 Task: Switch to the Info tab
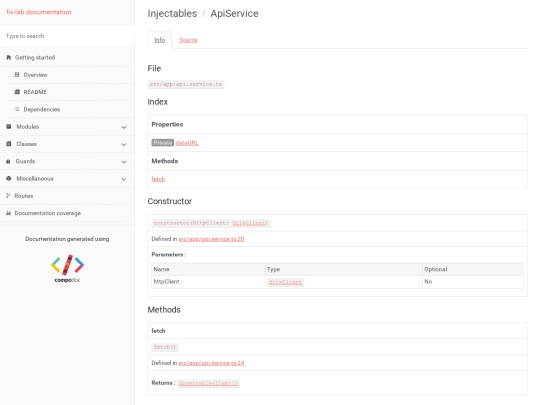pos(159,40)
